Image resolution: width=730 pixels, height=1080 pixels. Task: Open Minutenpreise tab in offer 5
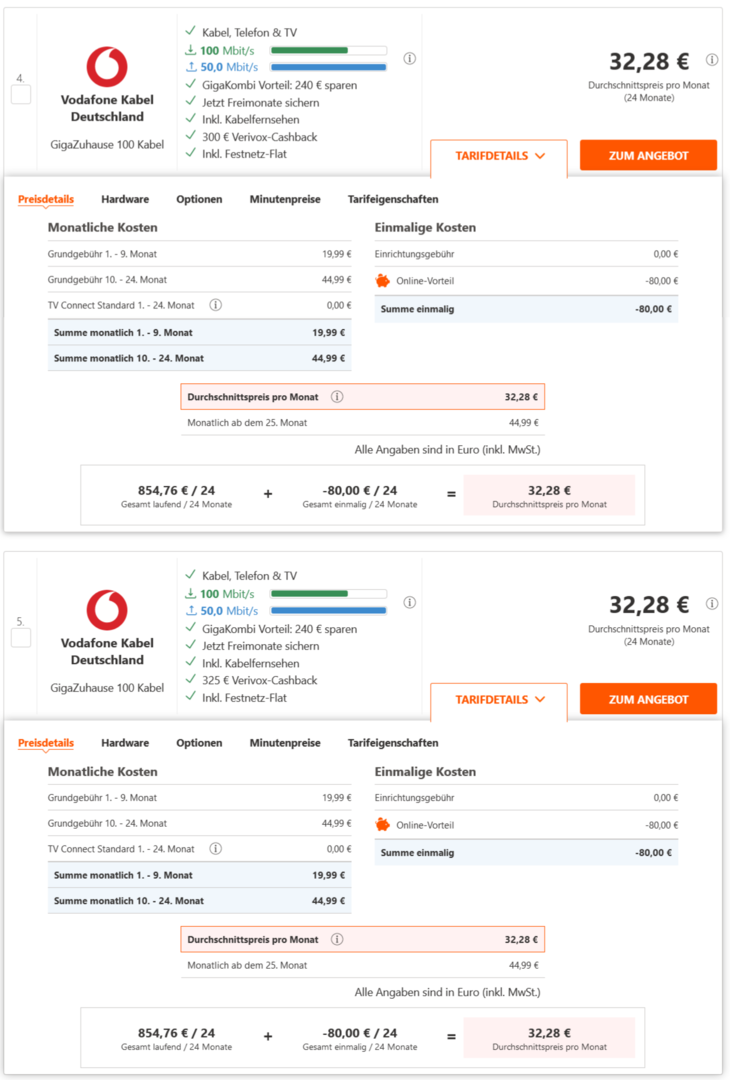[x=285, y=743]
